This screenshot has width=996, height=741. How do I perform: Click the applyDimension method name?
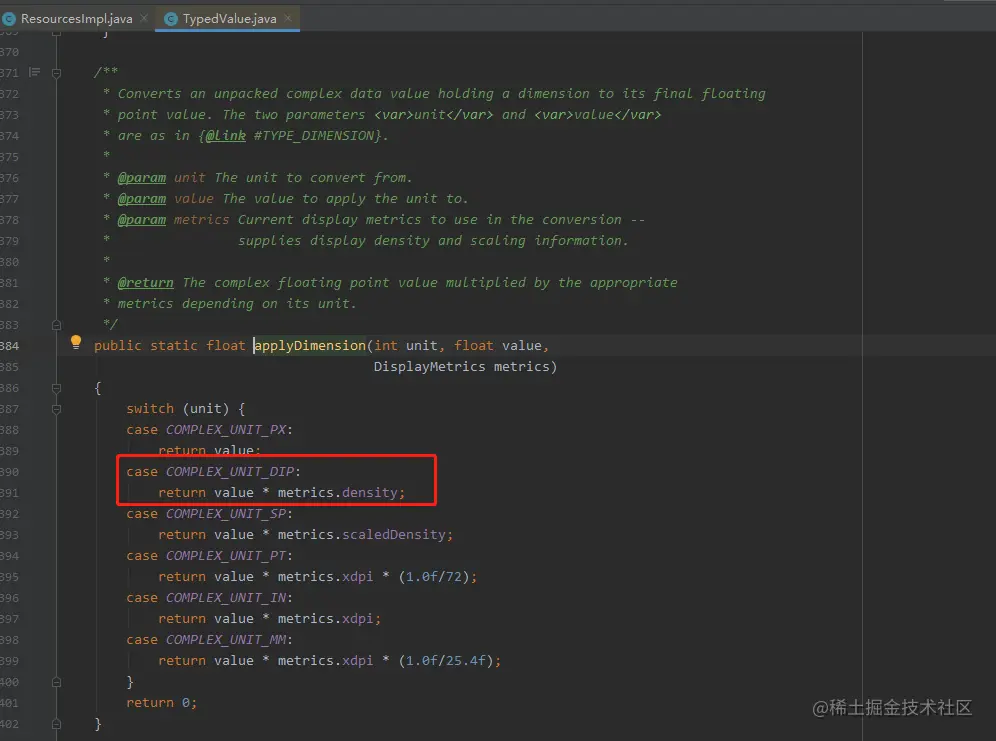[310, 345]
